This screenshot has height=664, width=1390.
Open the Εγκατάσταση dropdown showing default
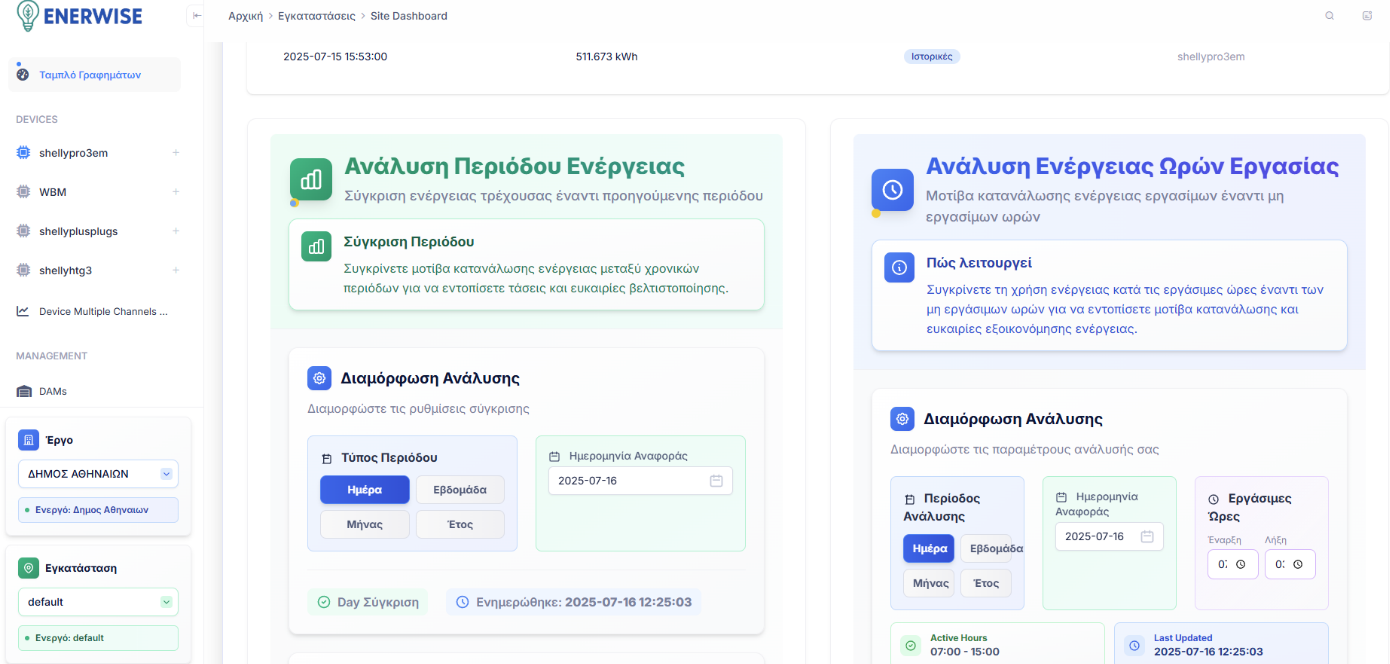tap(98, 602)
